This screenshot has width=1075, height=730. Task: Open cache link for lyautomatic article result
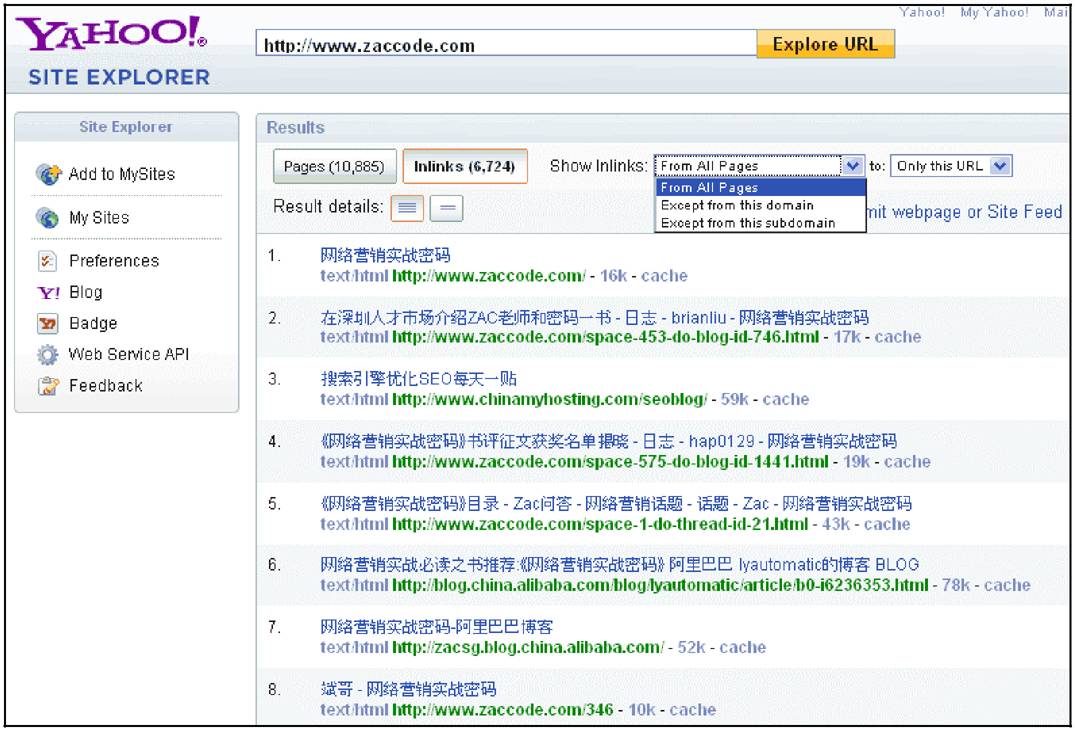point(1007,585)
